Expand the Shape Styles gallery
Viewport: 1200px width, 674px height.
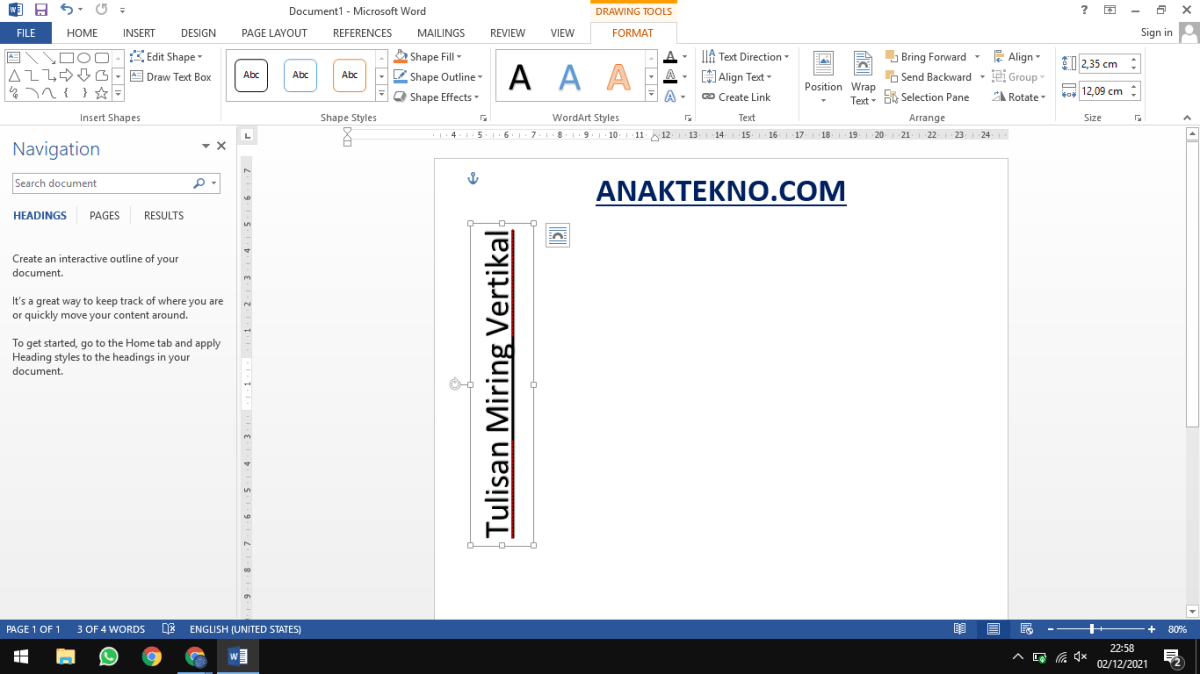click(381, 93)
